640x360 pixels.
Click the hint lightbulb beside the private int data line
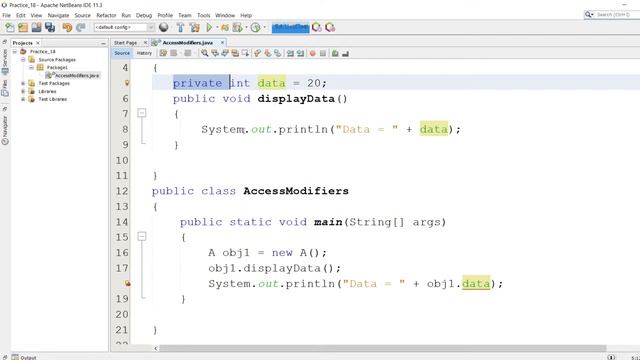(x=127, y=83)
